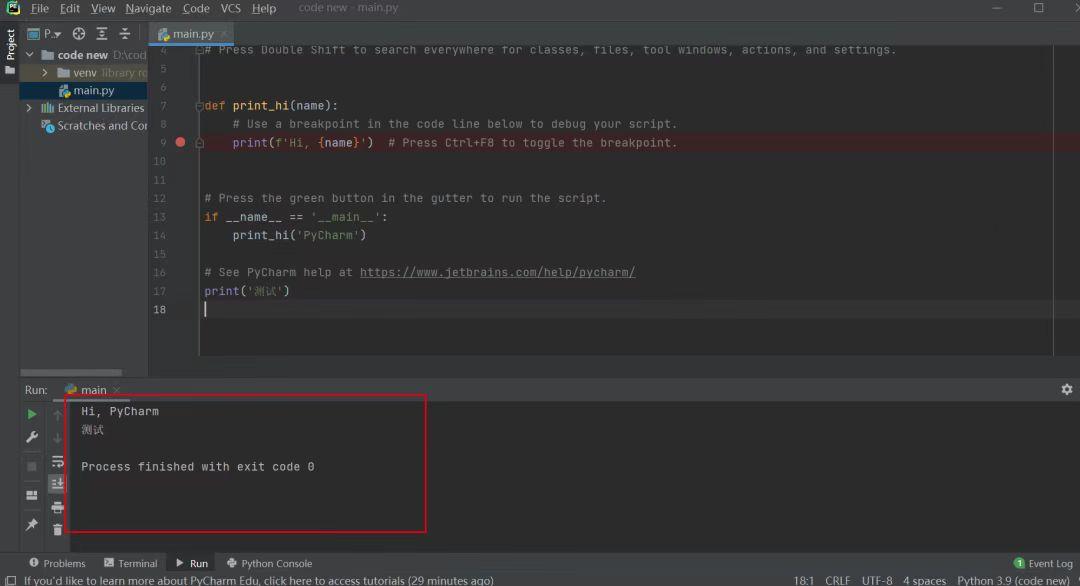Open the Problems tool window
The image size is (1080, 586).
click(57, 563)
